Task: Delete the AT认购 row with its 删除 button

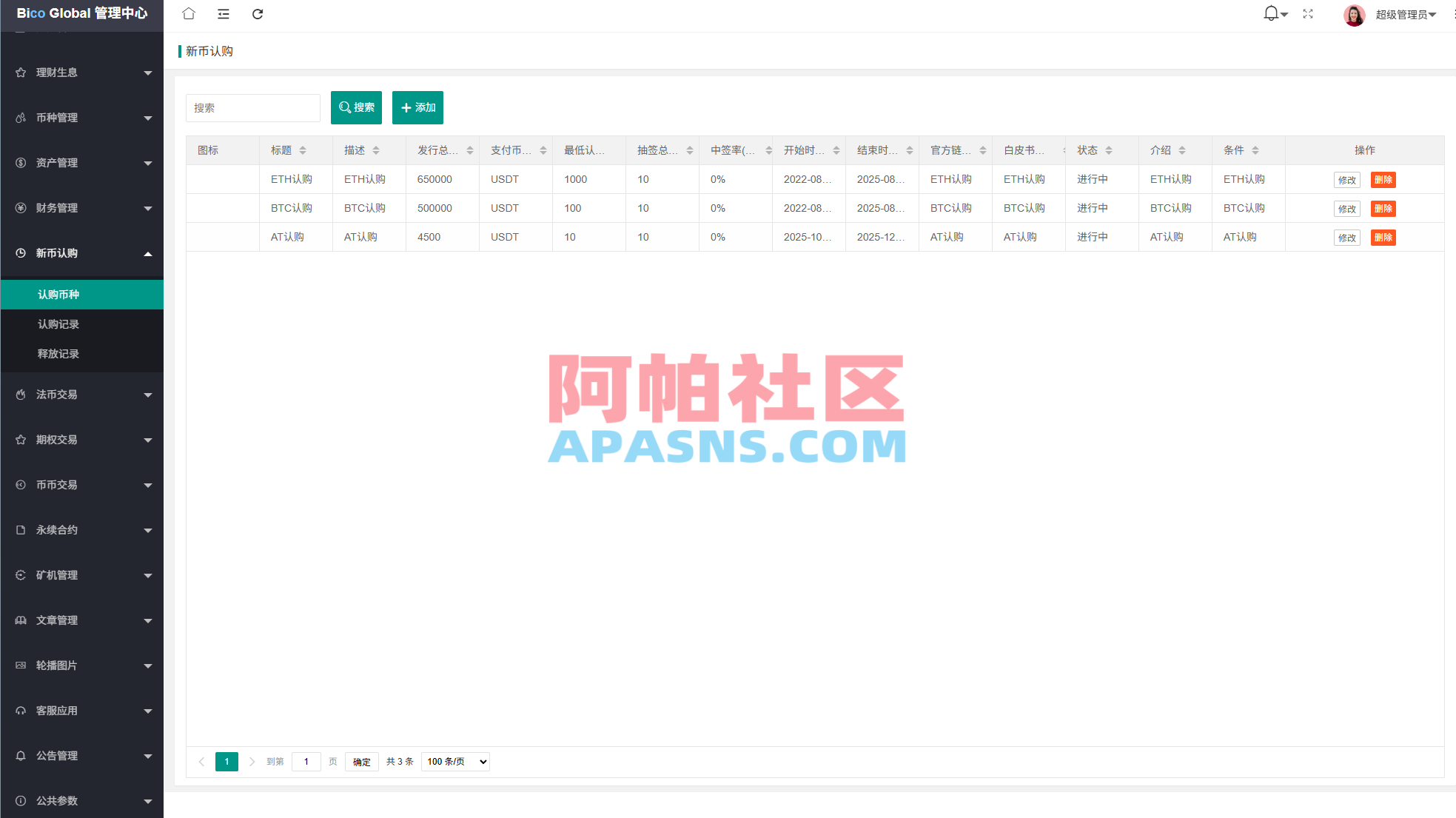Action: (1383, 237)
